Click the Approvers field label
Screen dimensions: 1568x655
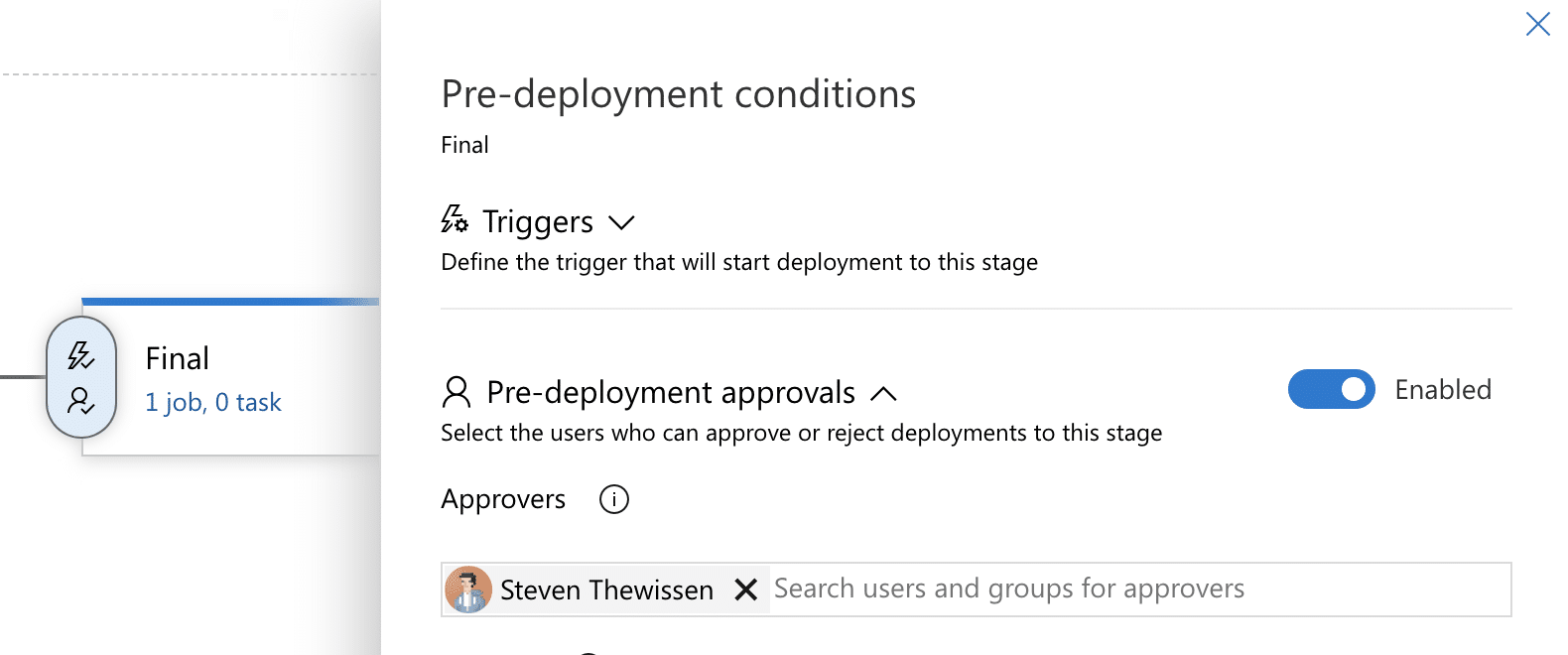click(x=503, y=499)
